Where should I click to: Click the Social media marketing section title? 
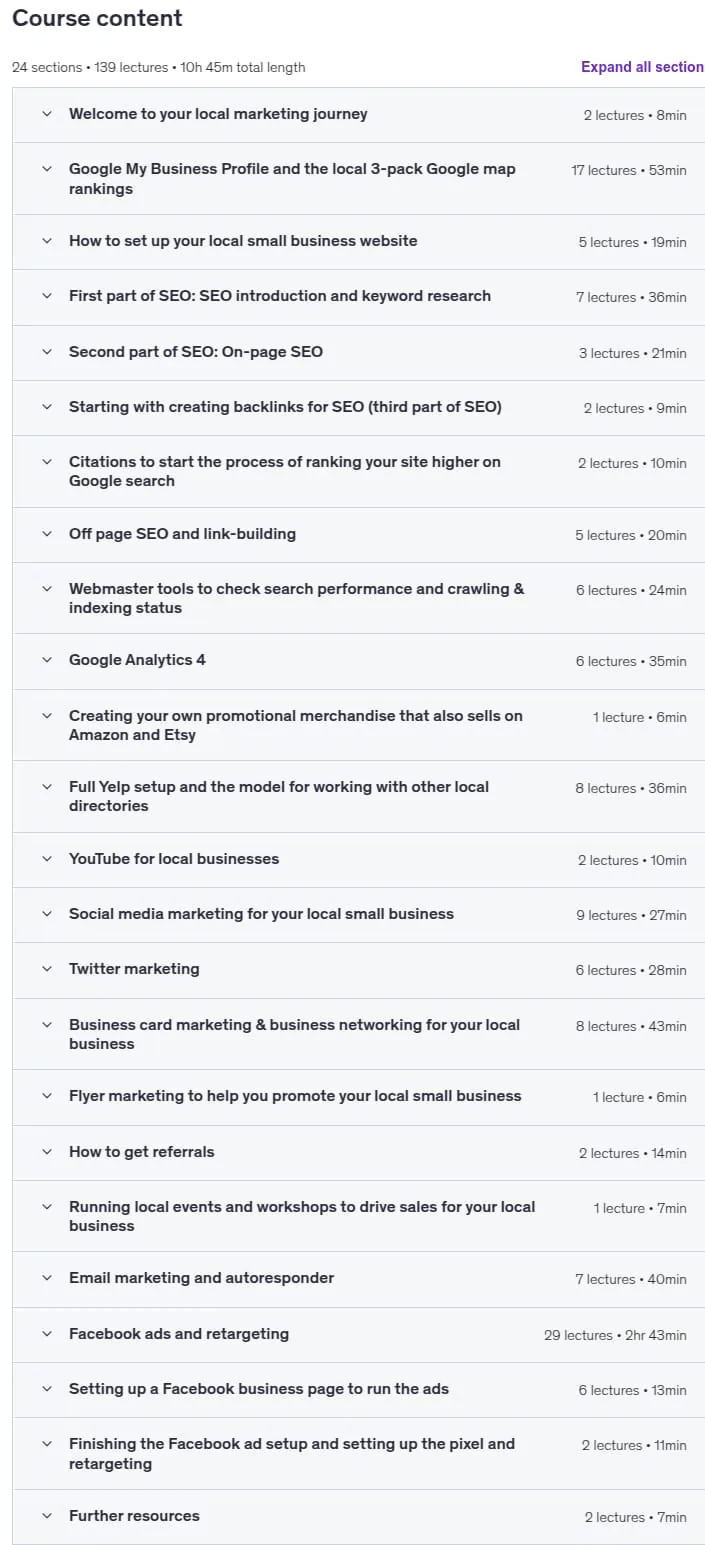click(261, 914)
